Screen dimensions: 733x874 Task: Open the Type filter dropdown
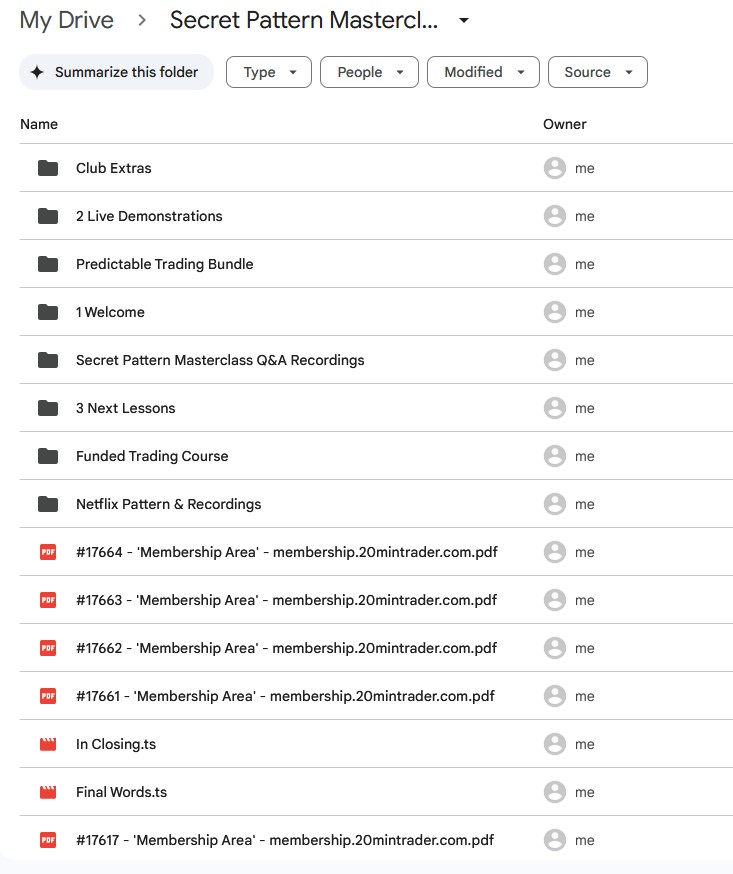click(x=269, y=72)
